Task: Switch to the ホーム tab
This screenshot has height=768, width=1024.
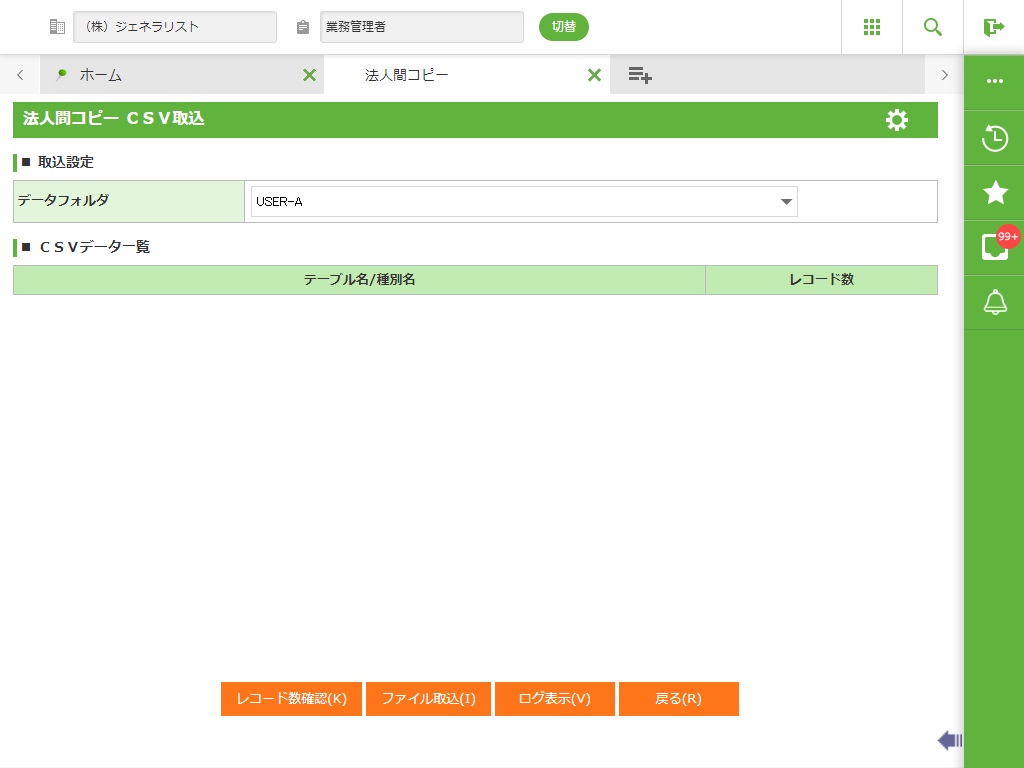Action: click(x=100, y=75)
